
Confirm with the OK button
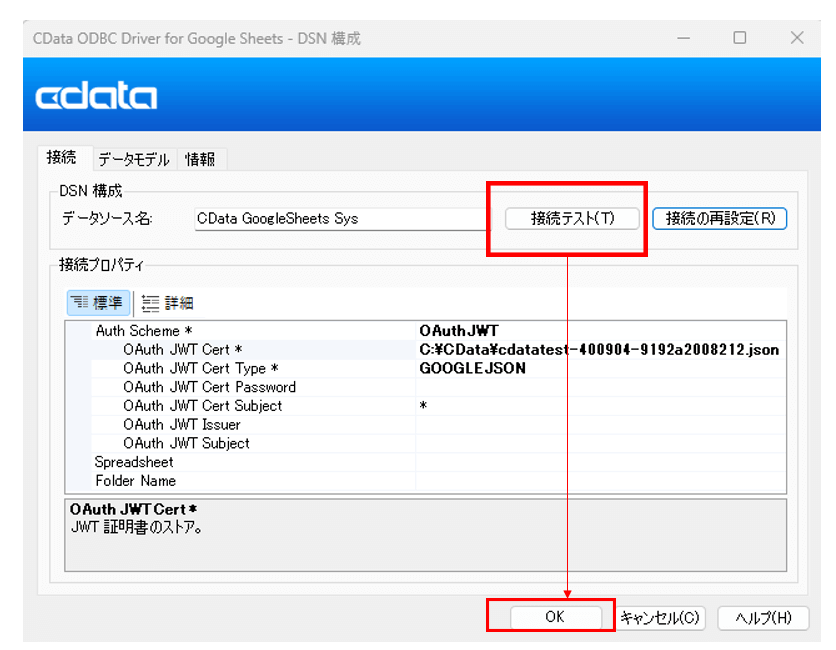click(555, 617)
